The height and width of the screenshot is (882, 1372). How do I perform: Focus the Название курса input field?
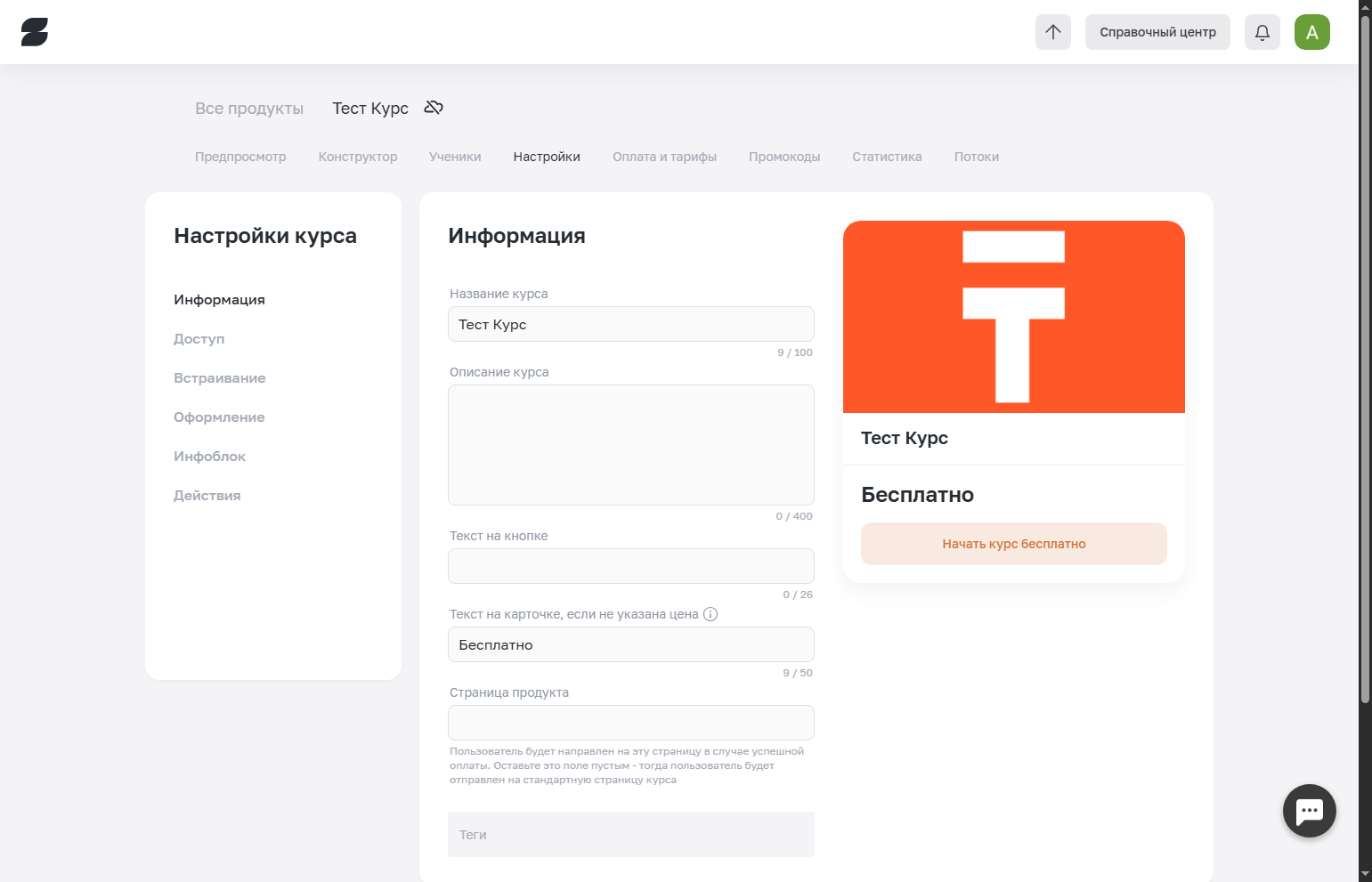click(631, 324)
